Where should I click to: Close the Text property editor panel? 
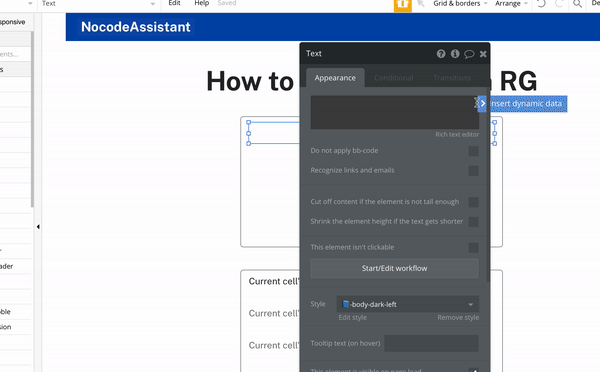point(483,54)
